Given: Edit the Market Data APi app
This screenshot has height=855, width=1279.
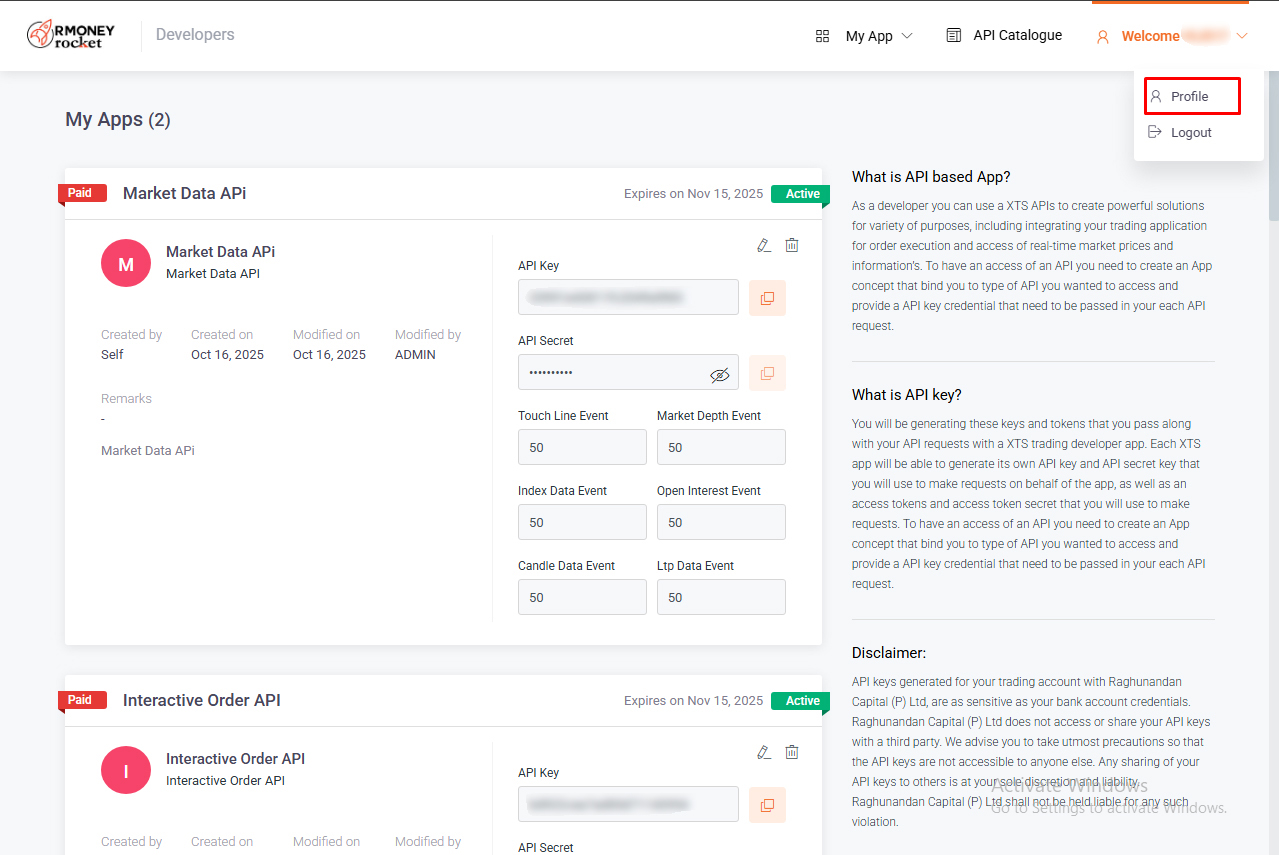Looking at the screenshot, I should tap(764, 245).
